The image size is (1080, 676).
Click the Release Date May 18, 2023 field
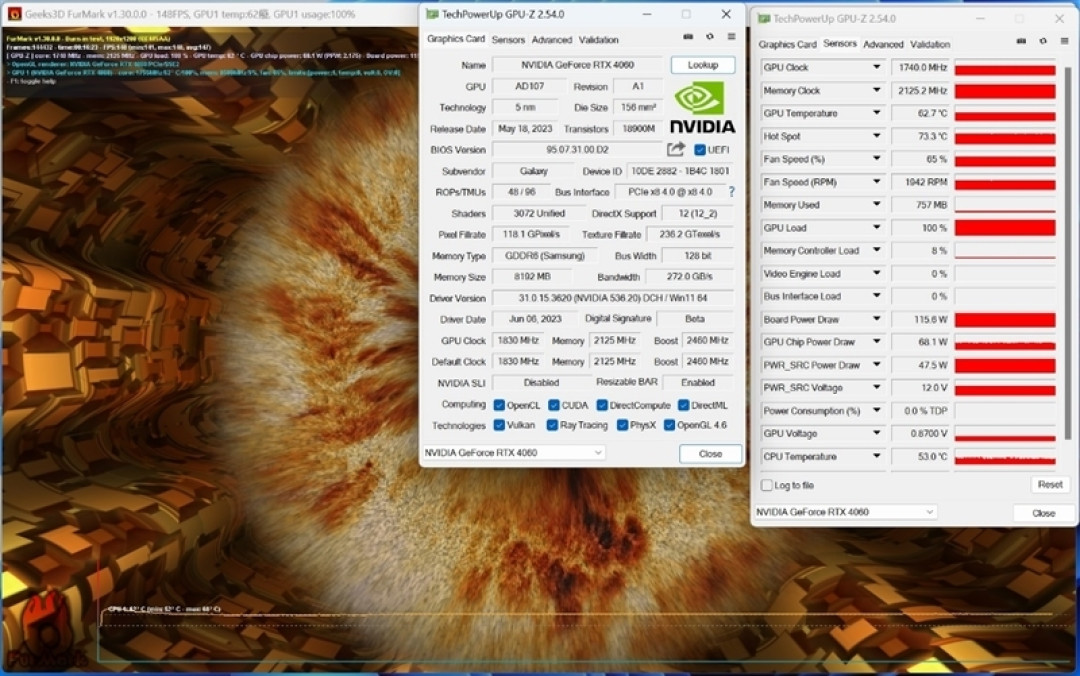pyautogui.click(x=525, y=128)
